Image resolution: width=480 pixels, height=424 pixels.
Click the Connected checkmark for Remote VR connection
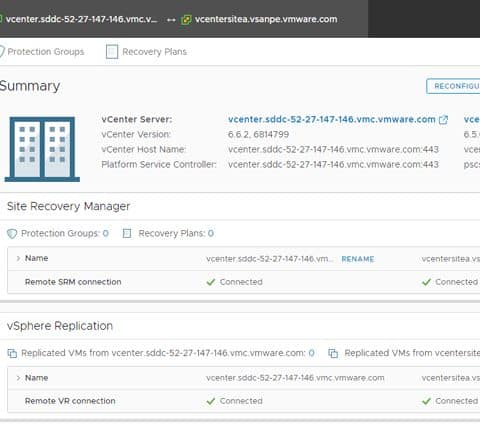[211, 401]
